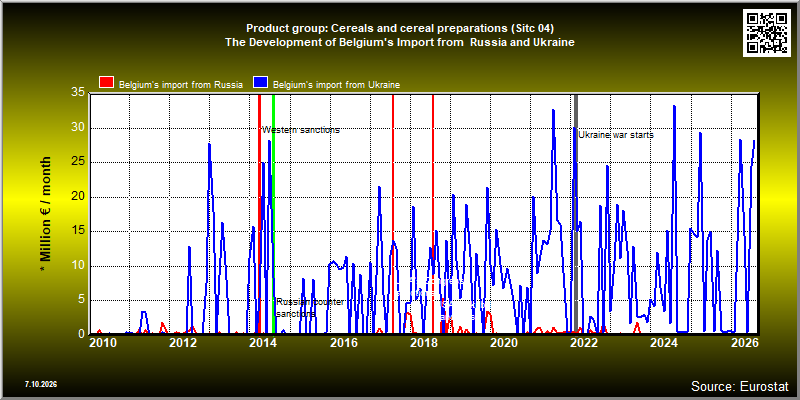Click the chart subtitle about Belgium's Import
The height and width of the screenshot is (400, 800).
pyautogui.click(x=400, y=42)
